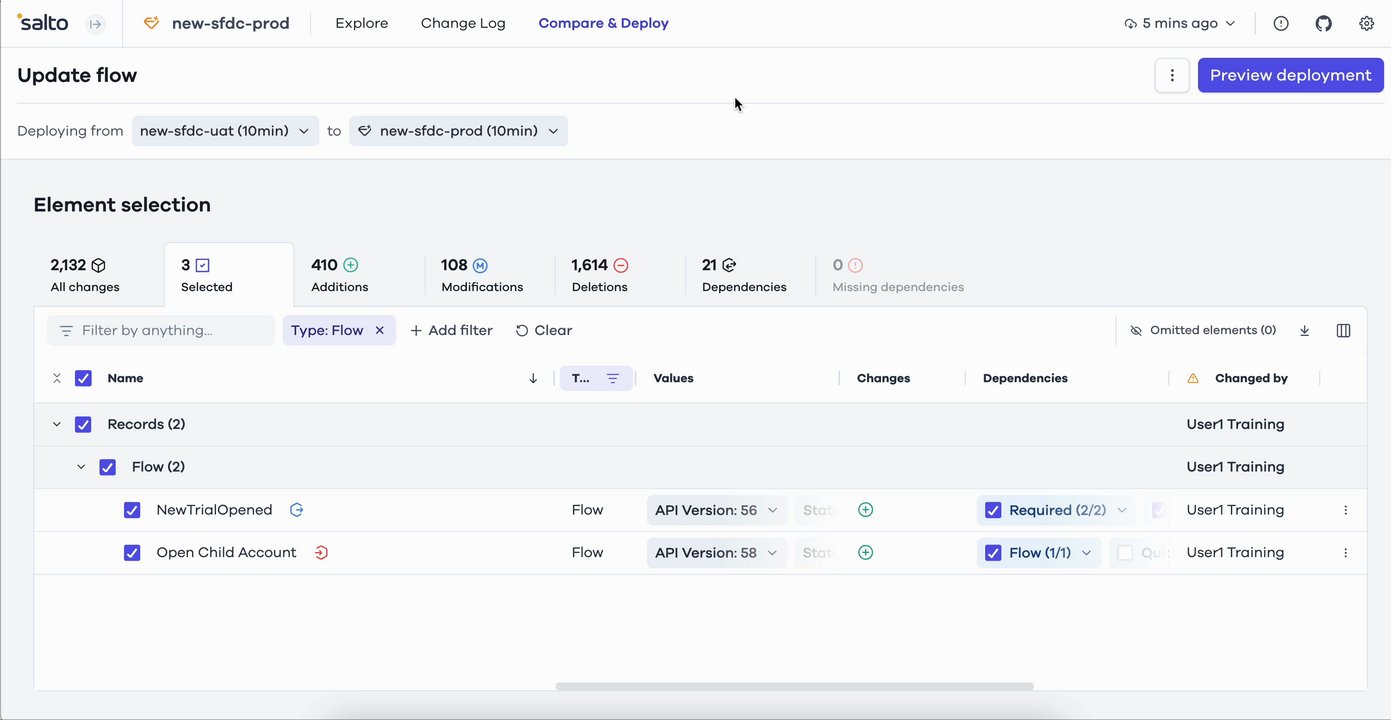This screenshot has width=1391, height=720.
Task: Click the horizontal scrollbar under the table
Action: click(x=794, y=686)
